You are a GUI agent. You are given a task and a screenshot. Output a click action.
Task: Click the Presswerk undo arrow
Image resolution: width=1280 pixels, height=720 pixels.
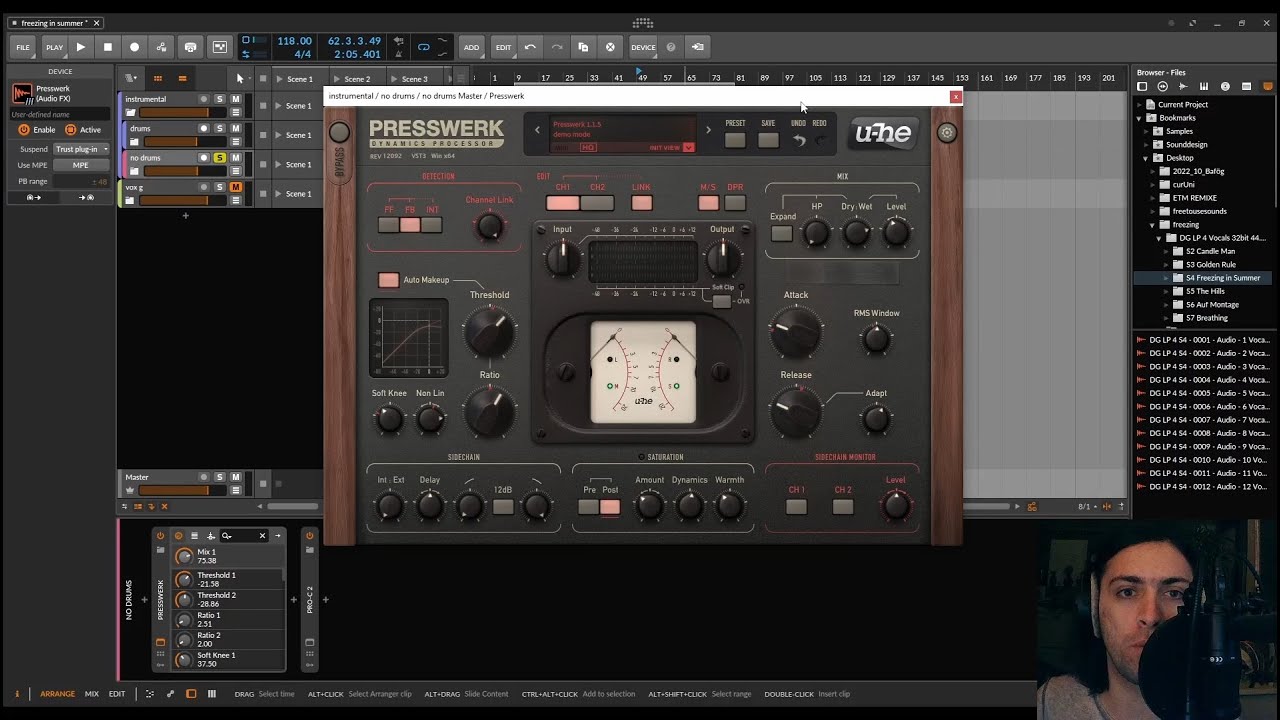point(799,141)
